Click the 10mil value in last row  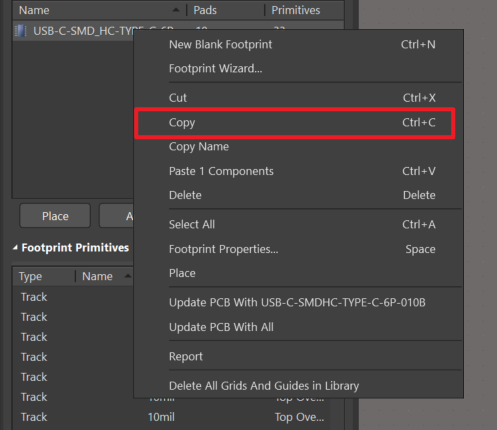161,417
